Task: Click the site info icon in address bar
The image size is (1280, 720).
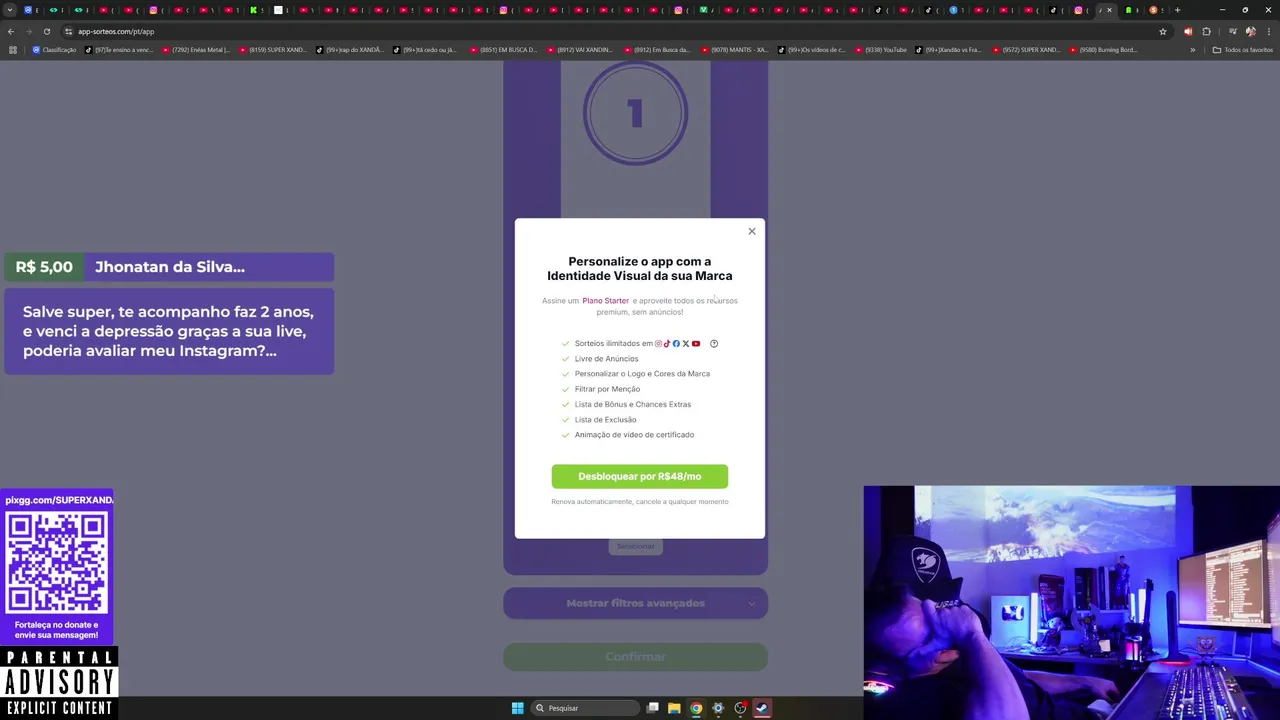Action: [68, 31]
